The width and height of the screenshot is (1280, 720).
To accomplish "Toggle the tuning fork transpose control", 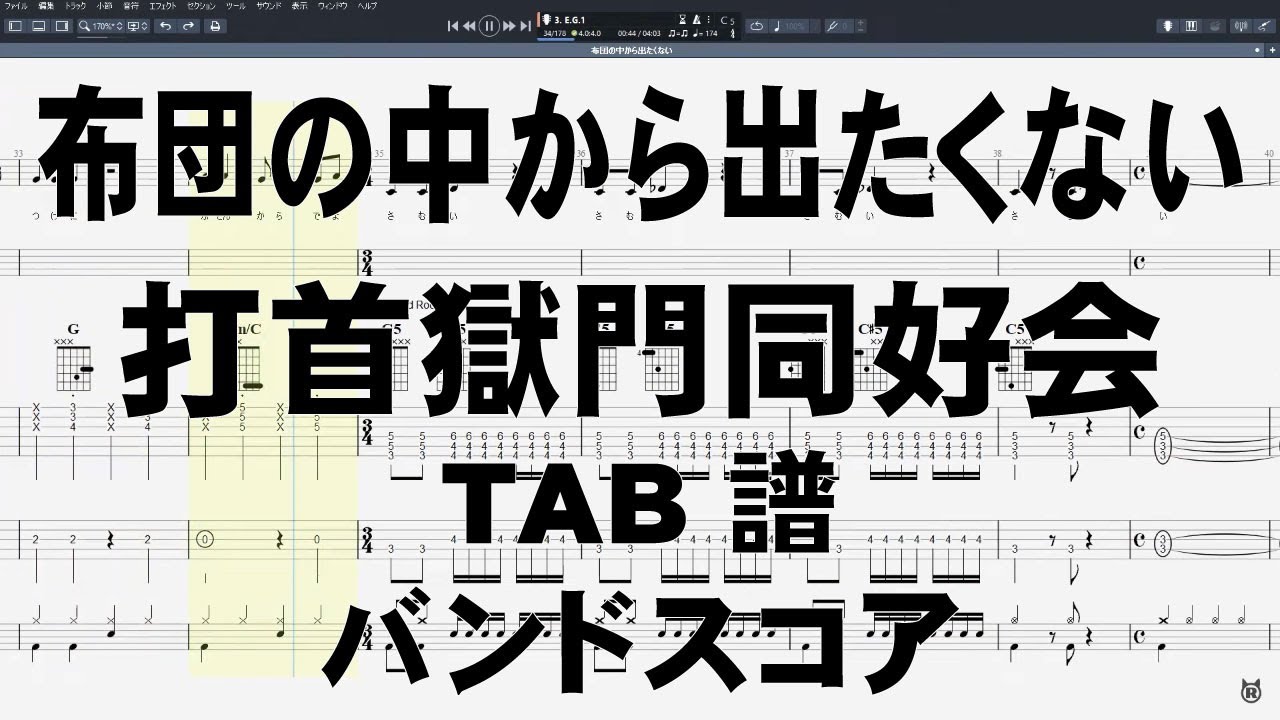I will [838, 26].
